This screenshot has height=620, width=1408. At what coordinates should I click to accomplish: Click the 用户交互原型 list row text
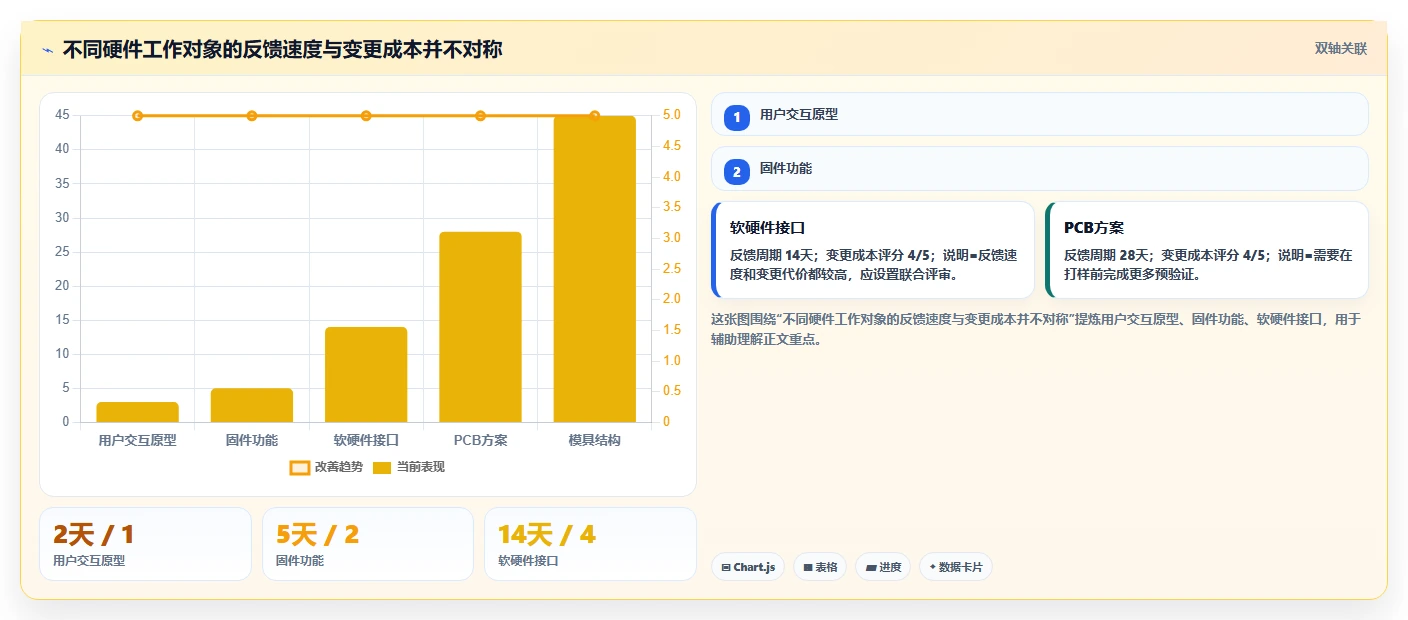pyautogui.click(x=799, y=115)
